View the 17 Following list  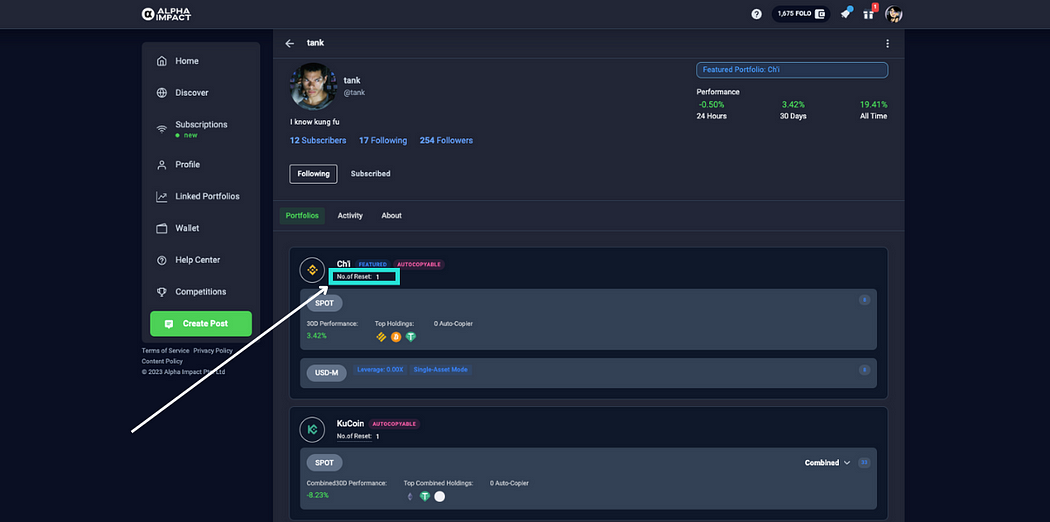(x=383, y=141)
